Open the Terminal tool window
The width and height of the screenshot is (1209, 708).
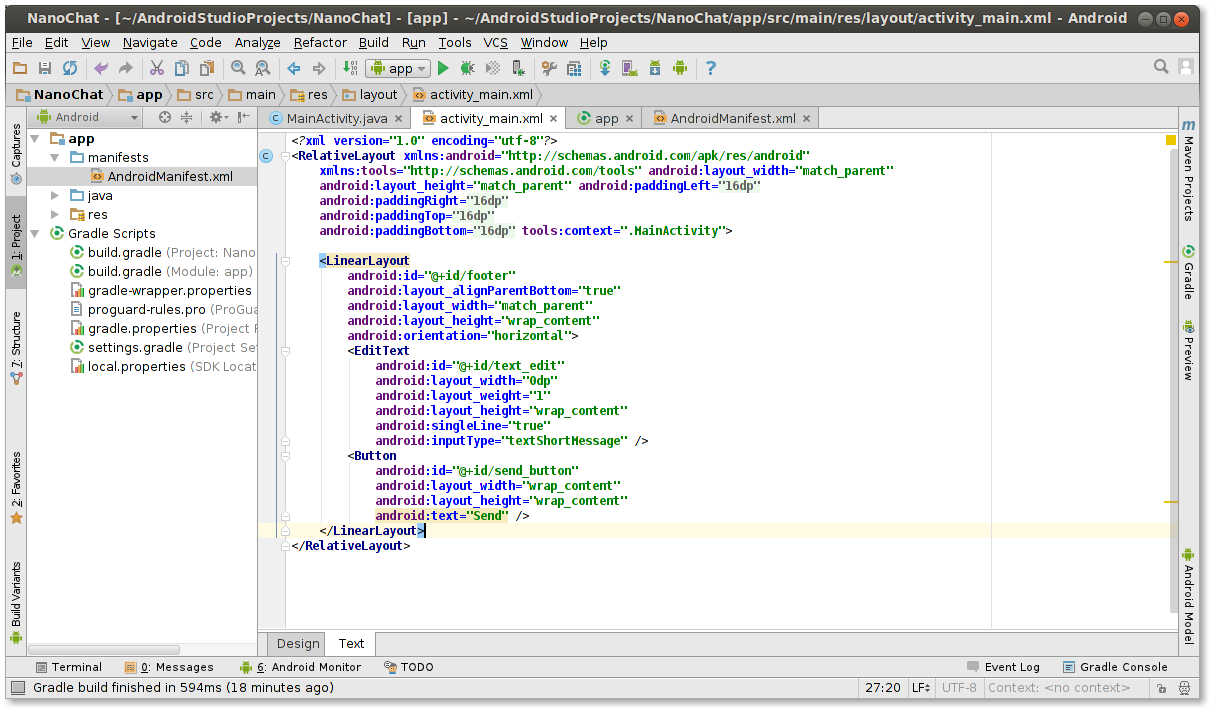68,667
